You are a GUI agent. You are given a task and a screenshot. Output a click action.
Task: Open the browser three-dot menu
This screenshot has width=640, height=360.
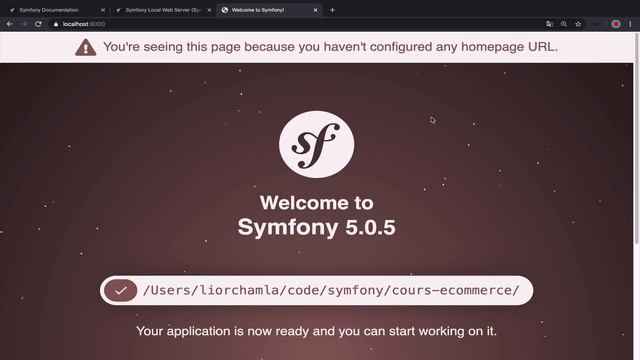point(630,24)
